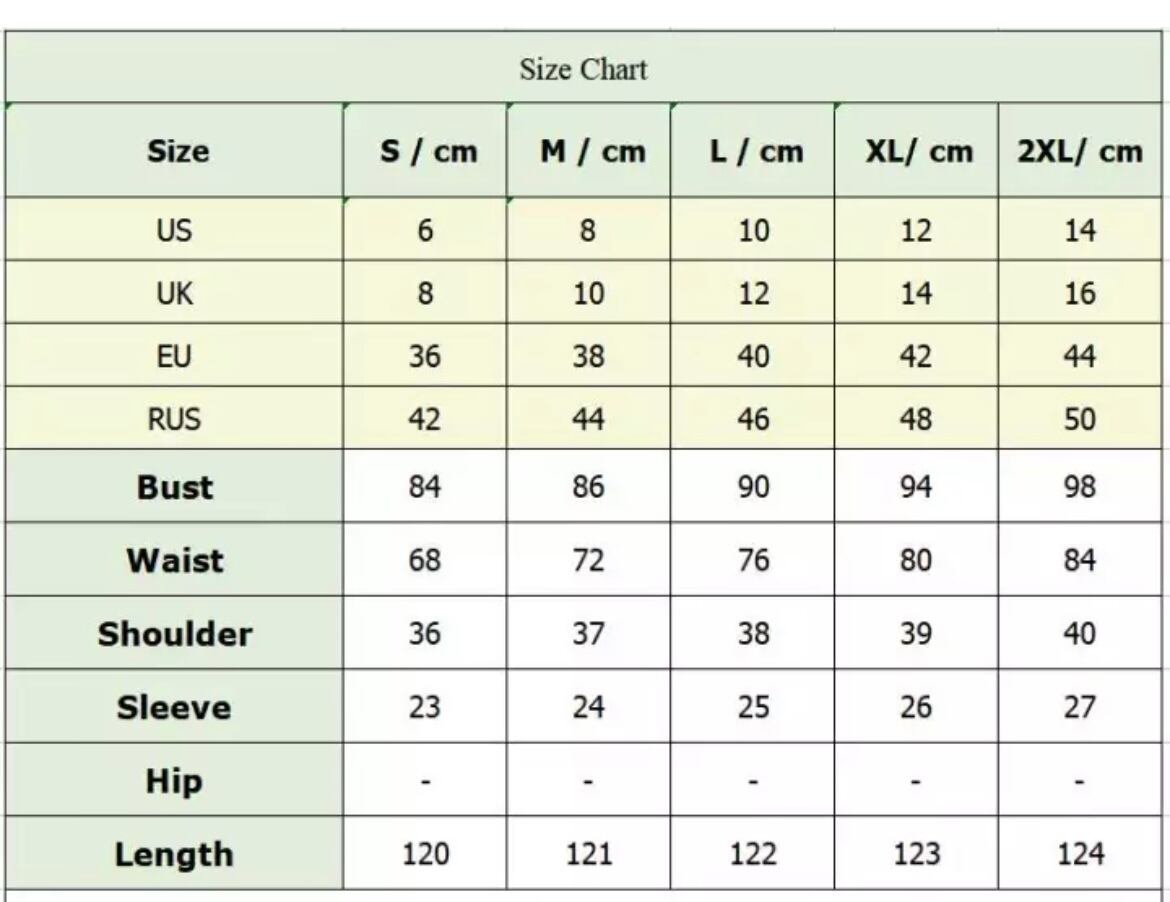Screen dimensions: 1170x902
Task: Select the Bust value for size L
Action: click(753, 488)
